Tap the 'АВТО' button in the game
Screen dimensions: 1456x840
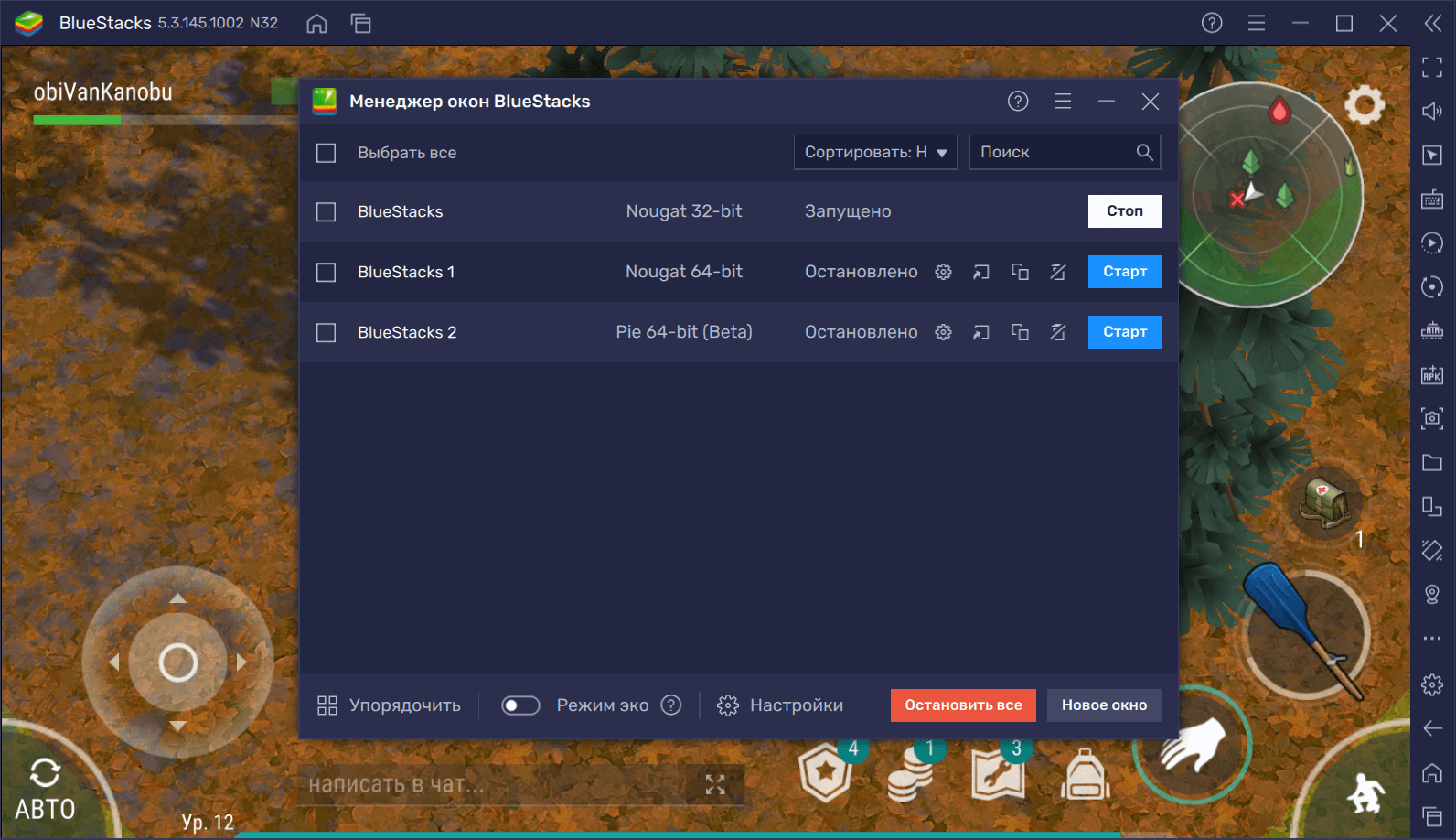click(45, 791)
